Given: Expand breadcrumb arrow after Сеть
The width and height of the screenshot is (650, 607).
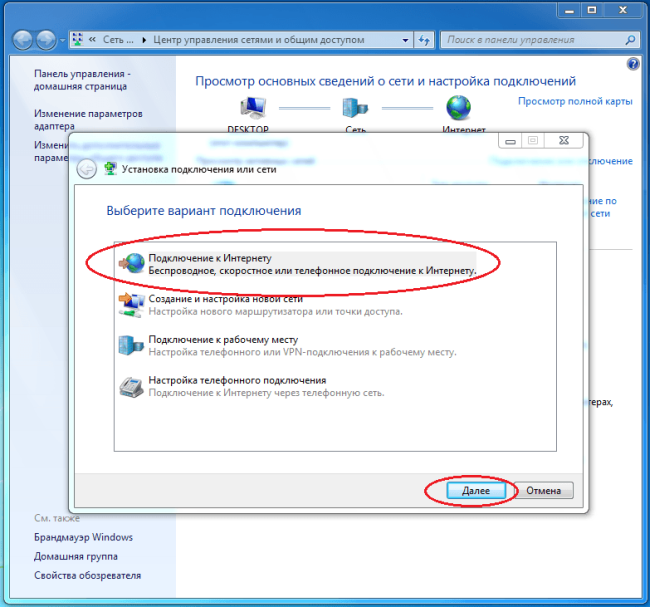Looking at the screenshot, I should 144,40.
